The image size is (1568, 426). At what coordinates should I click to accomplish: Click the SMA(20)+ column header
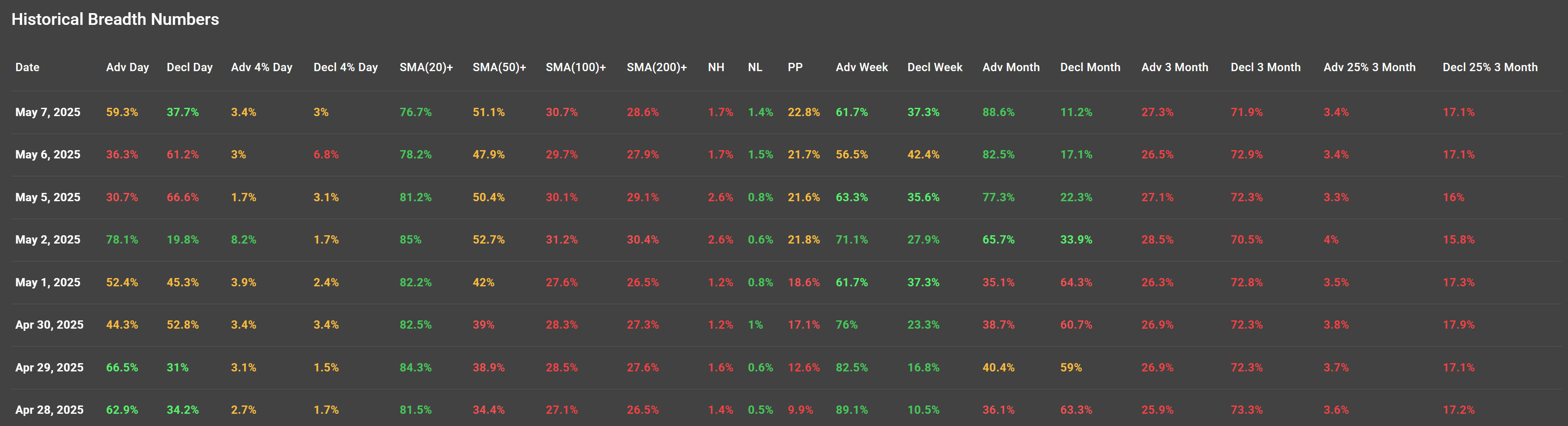click(426, 67)
